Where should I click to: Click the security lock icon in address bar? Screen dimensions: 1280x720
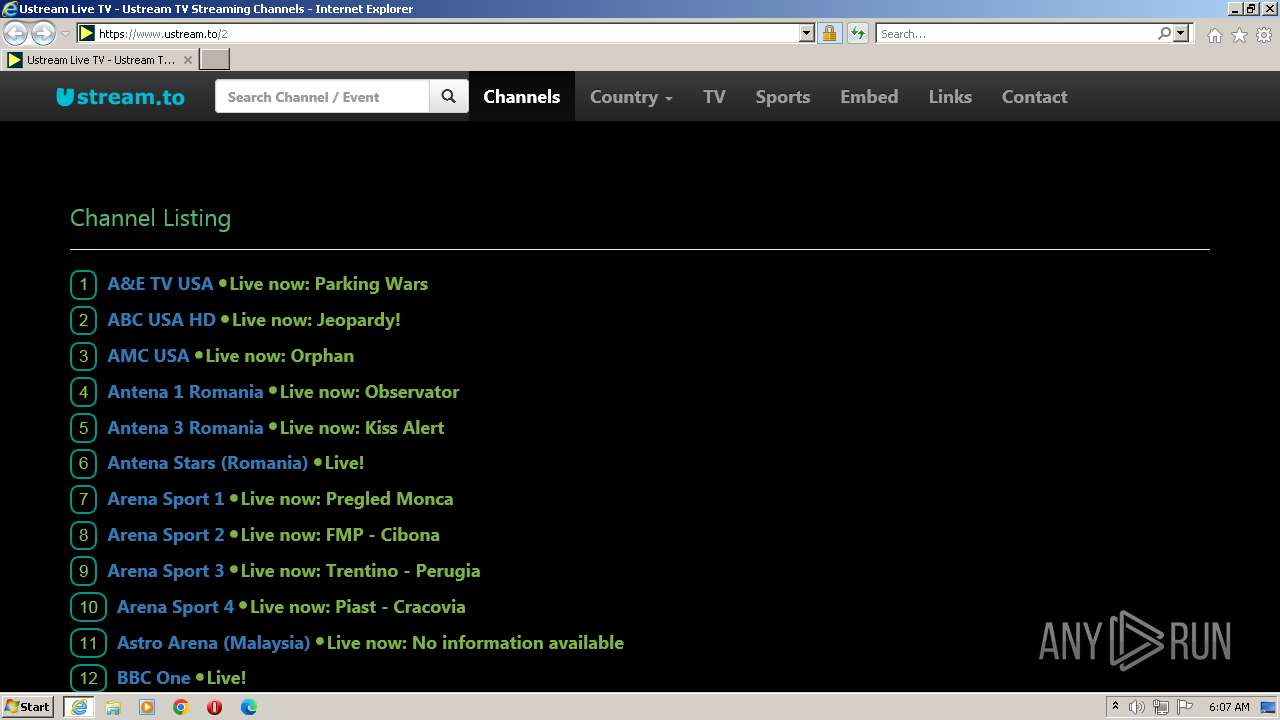(829, 33)
